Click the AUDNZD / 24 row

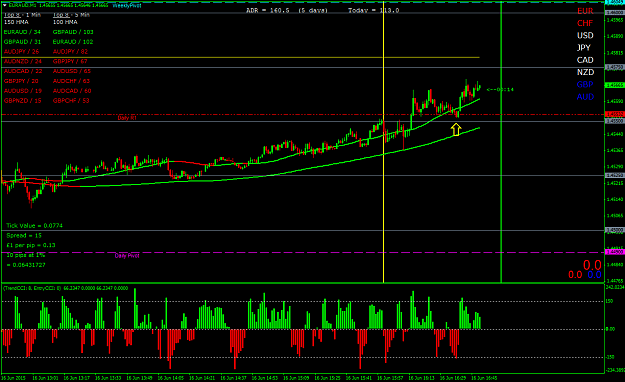point(23,61)
